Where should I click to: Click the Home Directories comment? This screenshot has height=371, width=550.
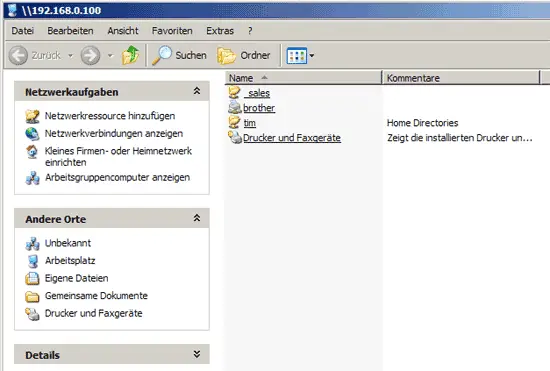pos(422,123)
